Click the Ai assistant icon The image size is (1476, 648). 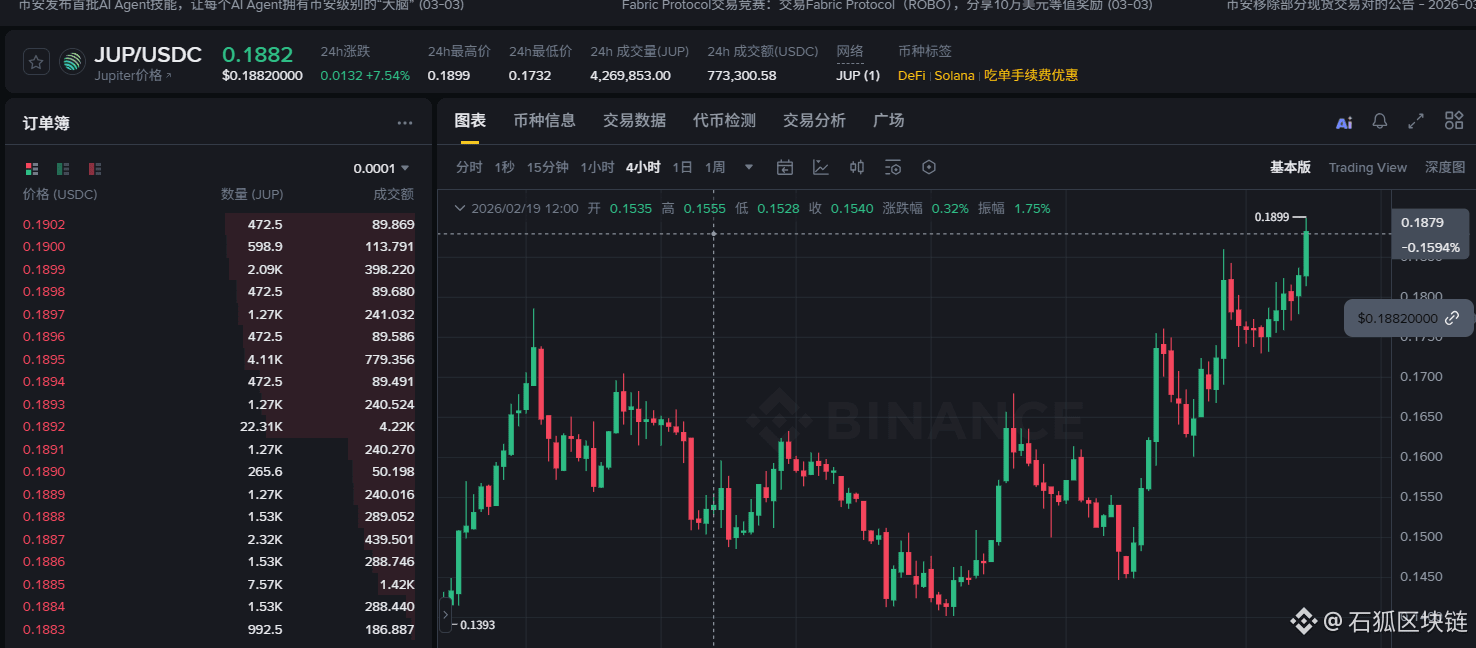[1344, 122]
